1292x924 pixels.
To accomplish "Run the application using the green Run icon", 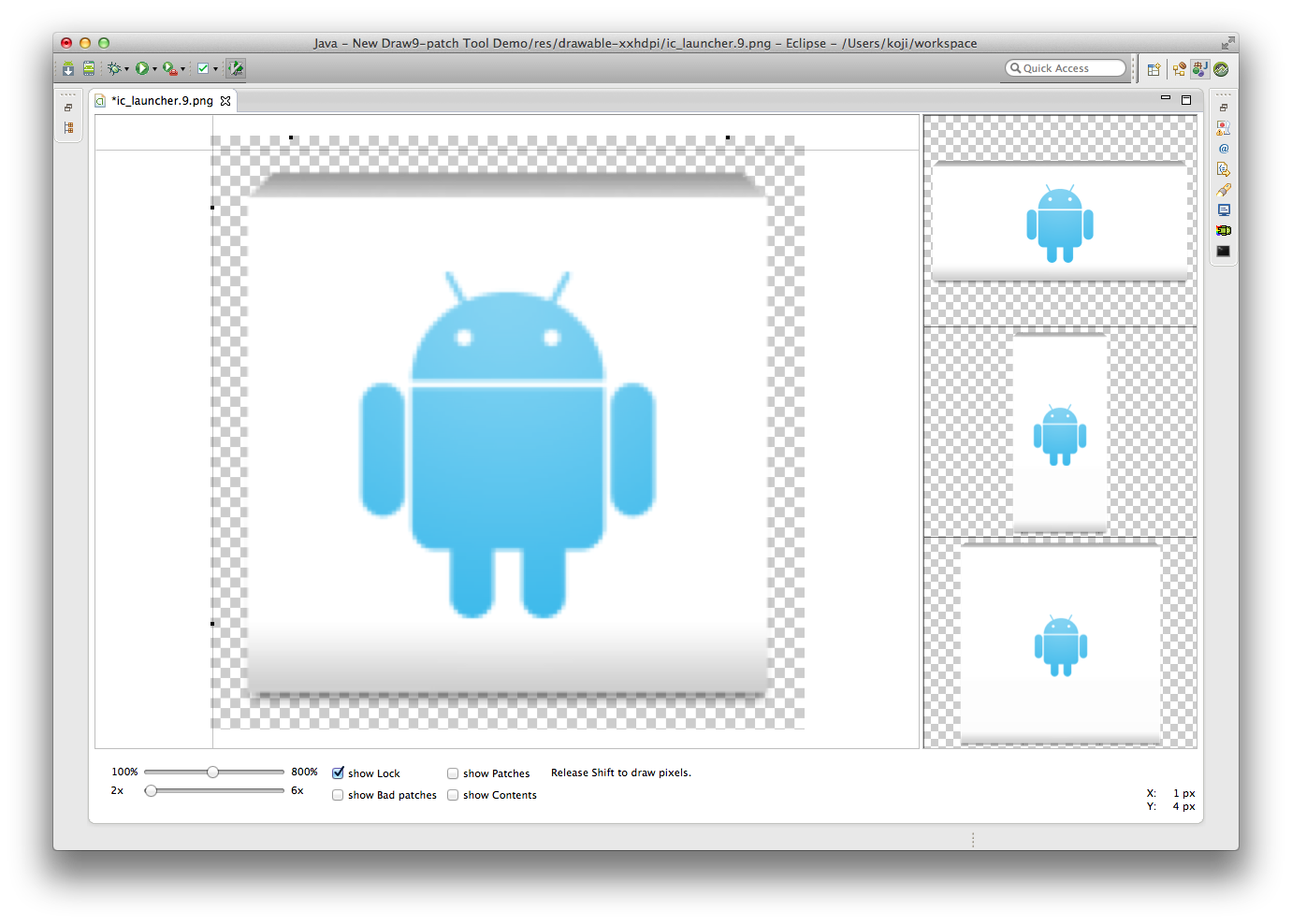I will (x=144, y=68).
